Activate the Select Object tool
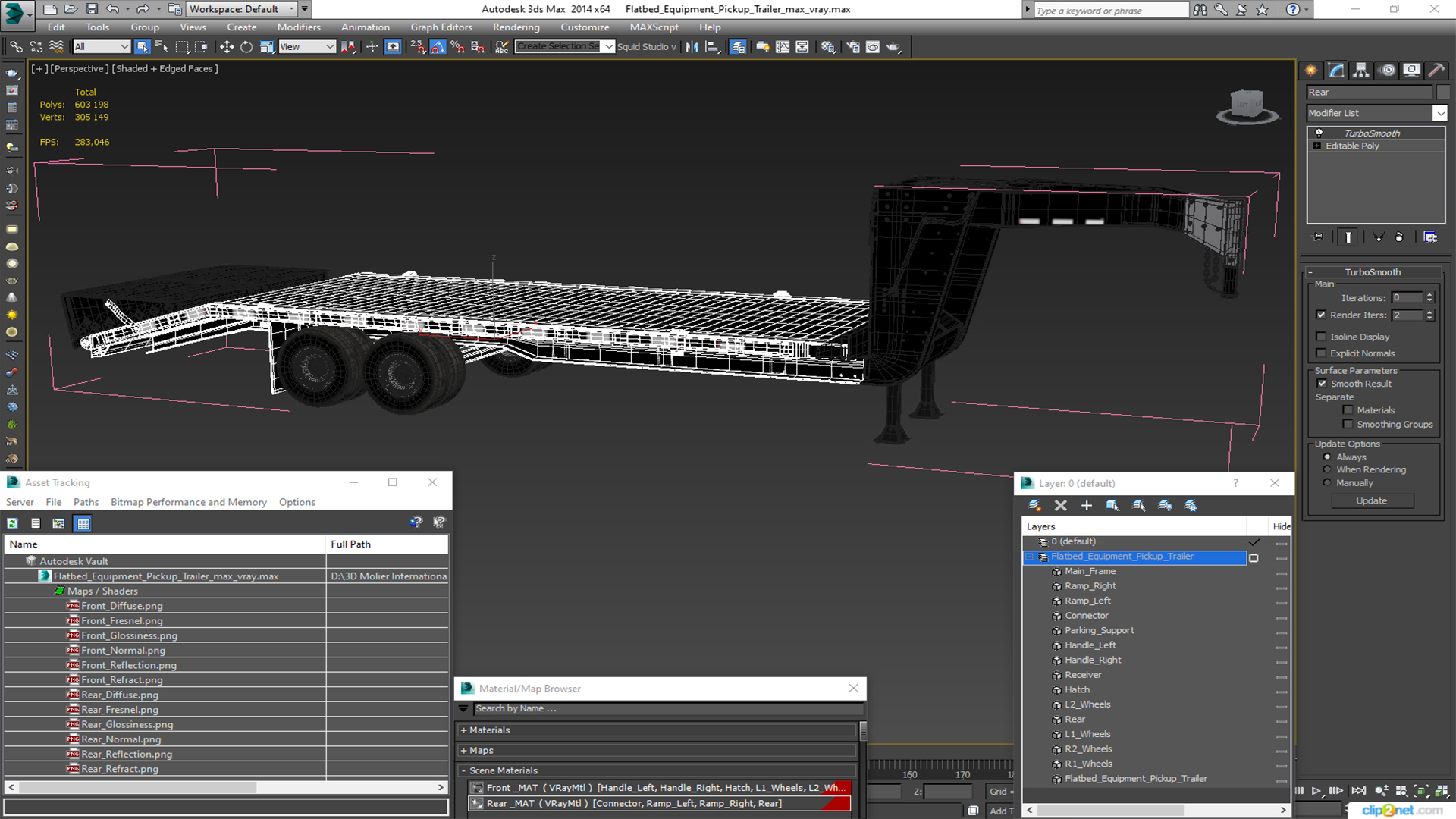 pyautogui.click(x=142, y=47)
